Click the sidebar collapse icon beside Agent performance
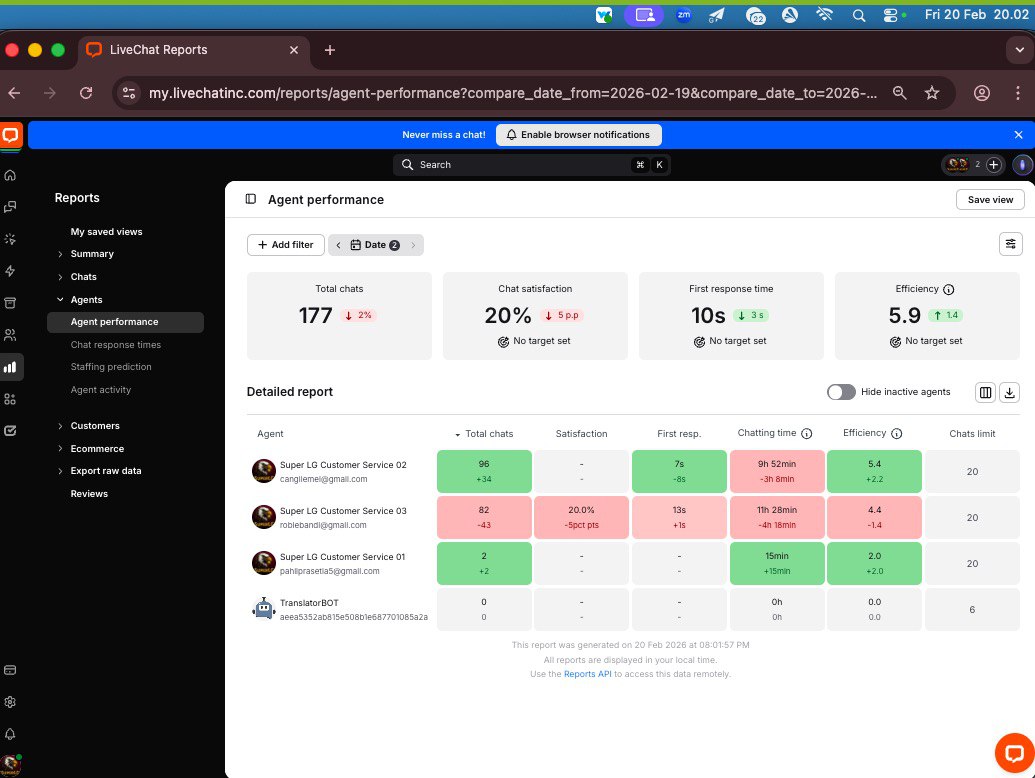 tap(251, 199)
